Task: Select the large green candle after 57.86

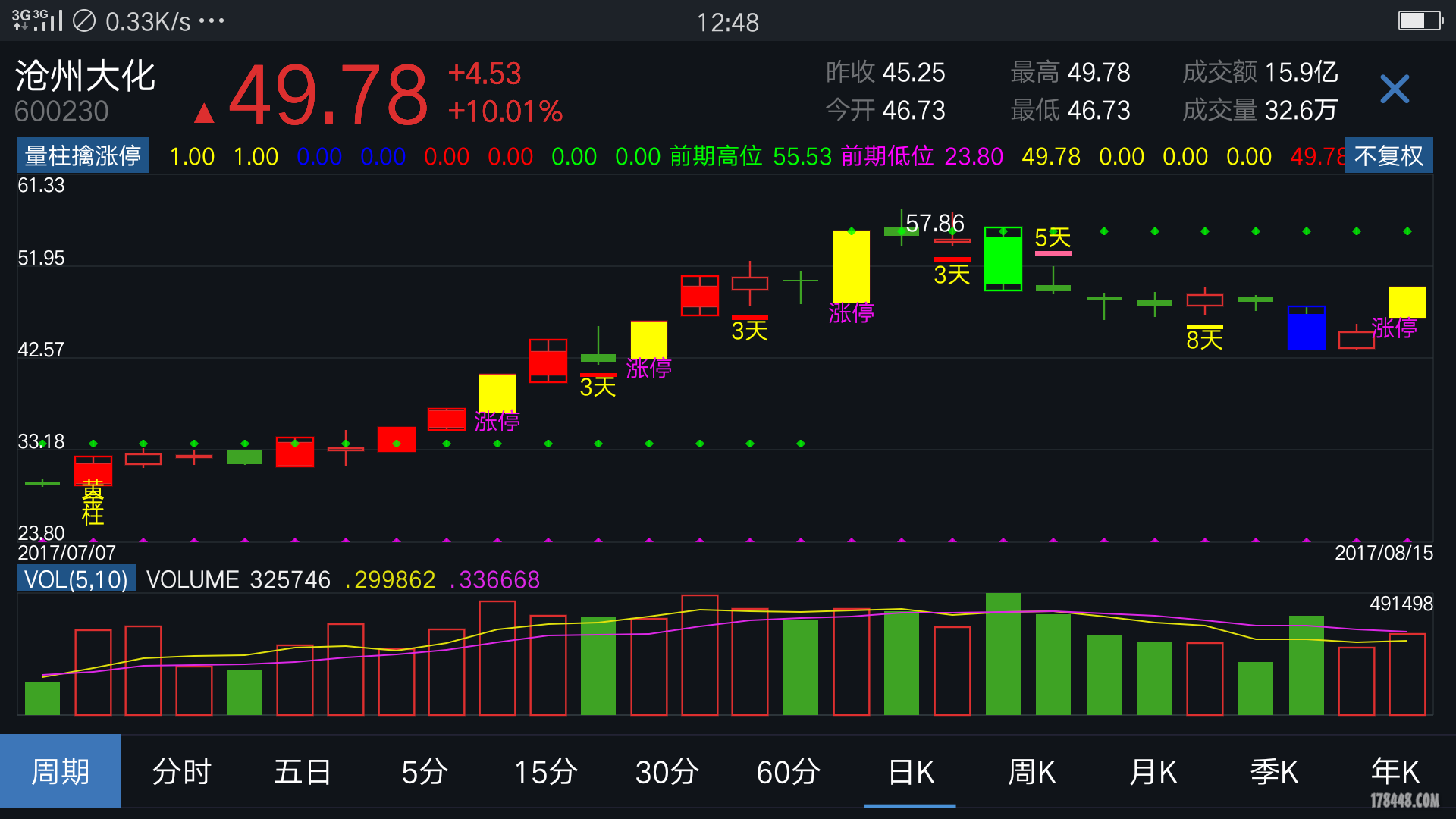Action: point(1003,259)
